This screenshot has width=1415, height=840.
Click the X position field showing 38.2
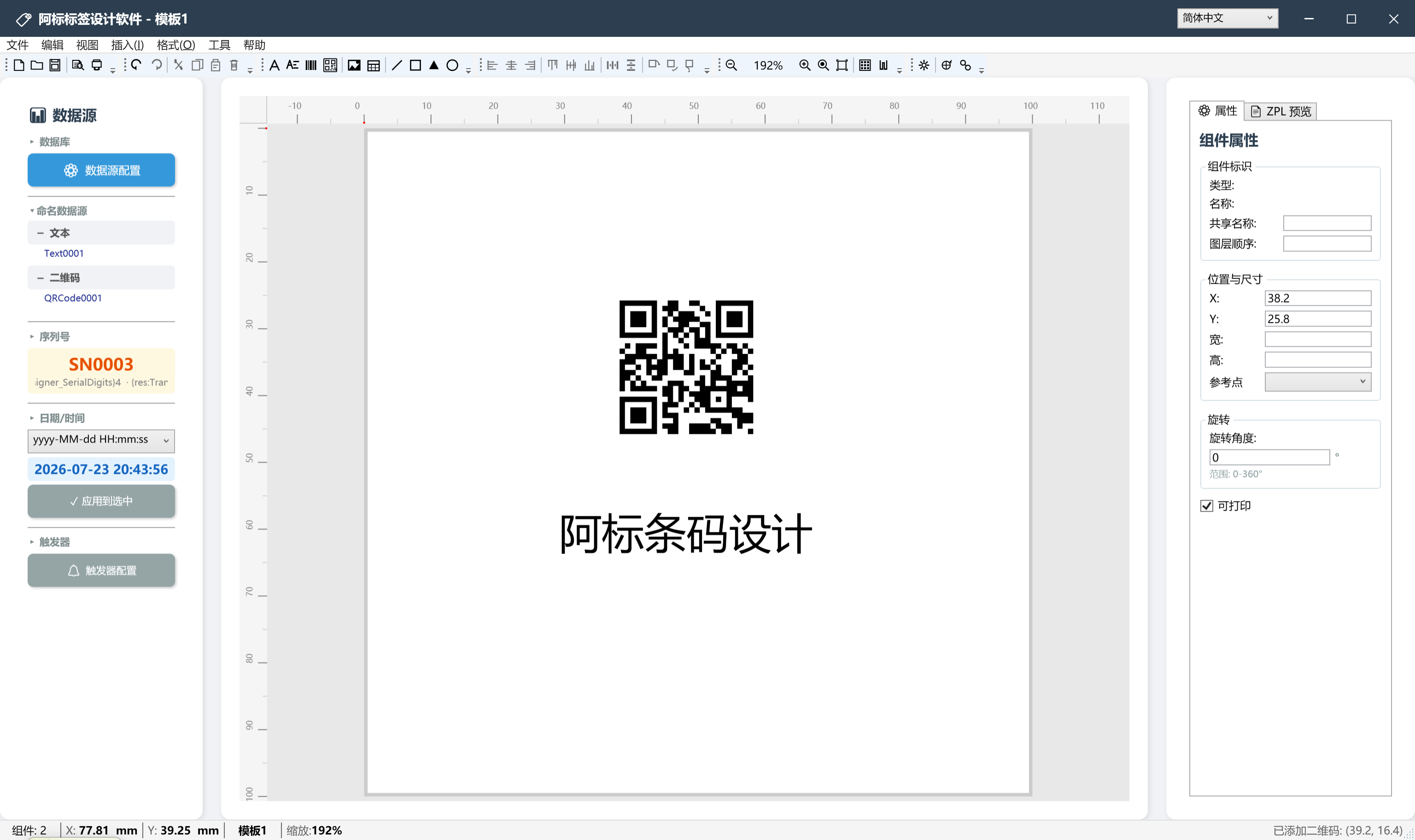tap(1318, 298)
